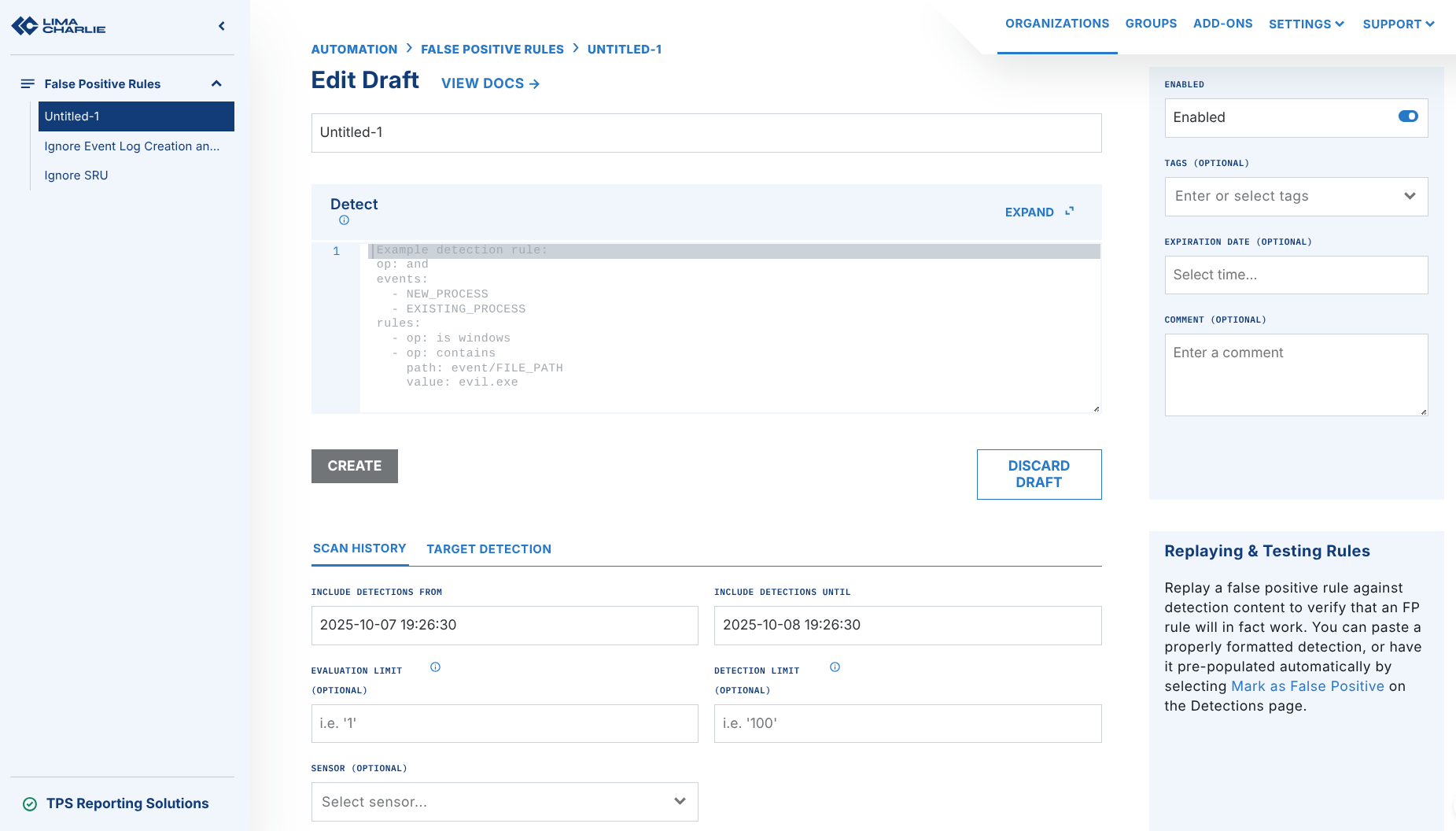Click the LimaCharlie logo icon
The width and height of the screenshot is (1456, 831).
pos(25,26)
